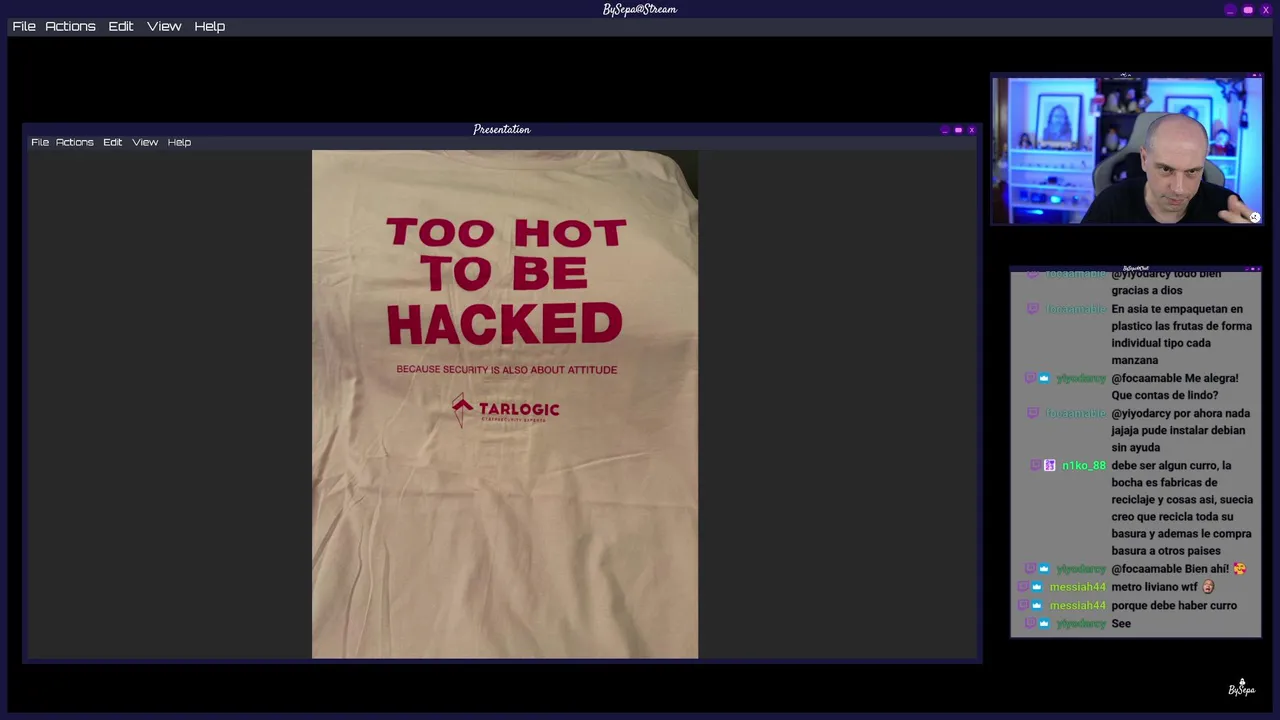Minimize the Presentation window

(945, 130)
